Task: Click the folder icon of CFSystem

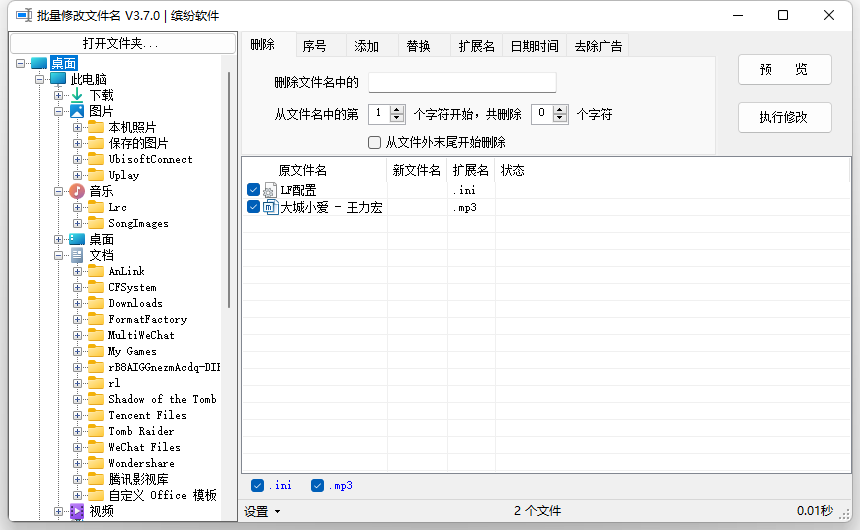Action: click(x=96, y=287)
